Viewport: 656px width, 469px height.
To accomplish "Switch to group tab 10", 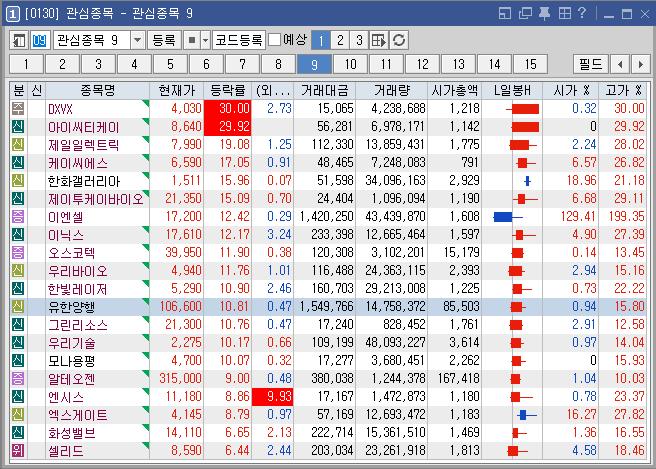I will 350,64.
